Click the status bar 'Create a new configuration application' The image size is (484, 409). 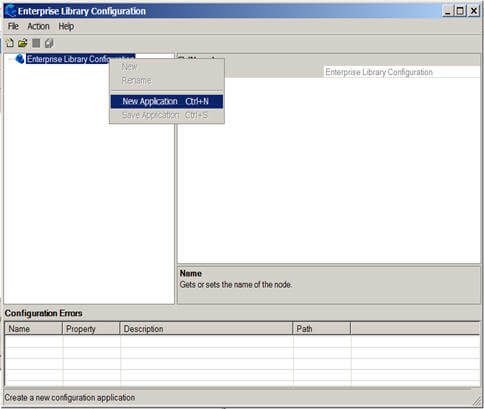click(x=70, y=398)
